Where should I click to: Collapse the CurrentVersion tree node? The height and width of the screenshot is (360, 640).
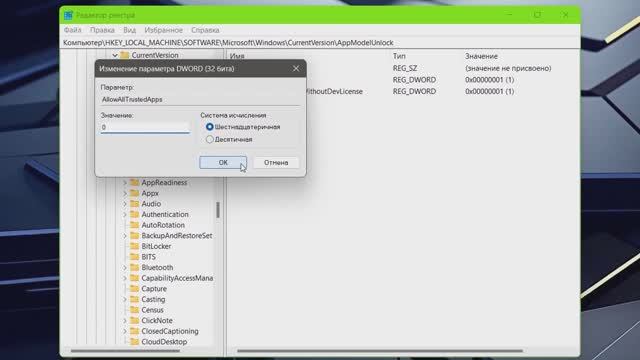coord(115,55)
